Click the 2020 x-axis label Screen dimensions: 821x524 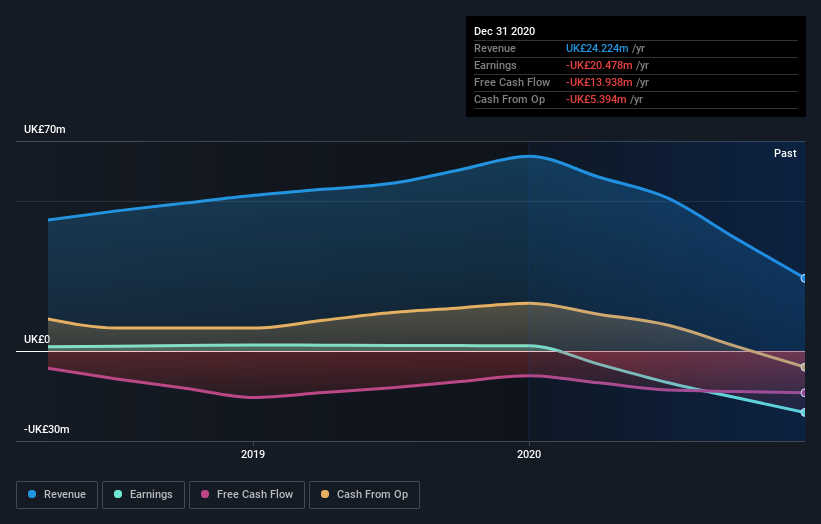529,454
